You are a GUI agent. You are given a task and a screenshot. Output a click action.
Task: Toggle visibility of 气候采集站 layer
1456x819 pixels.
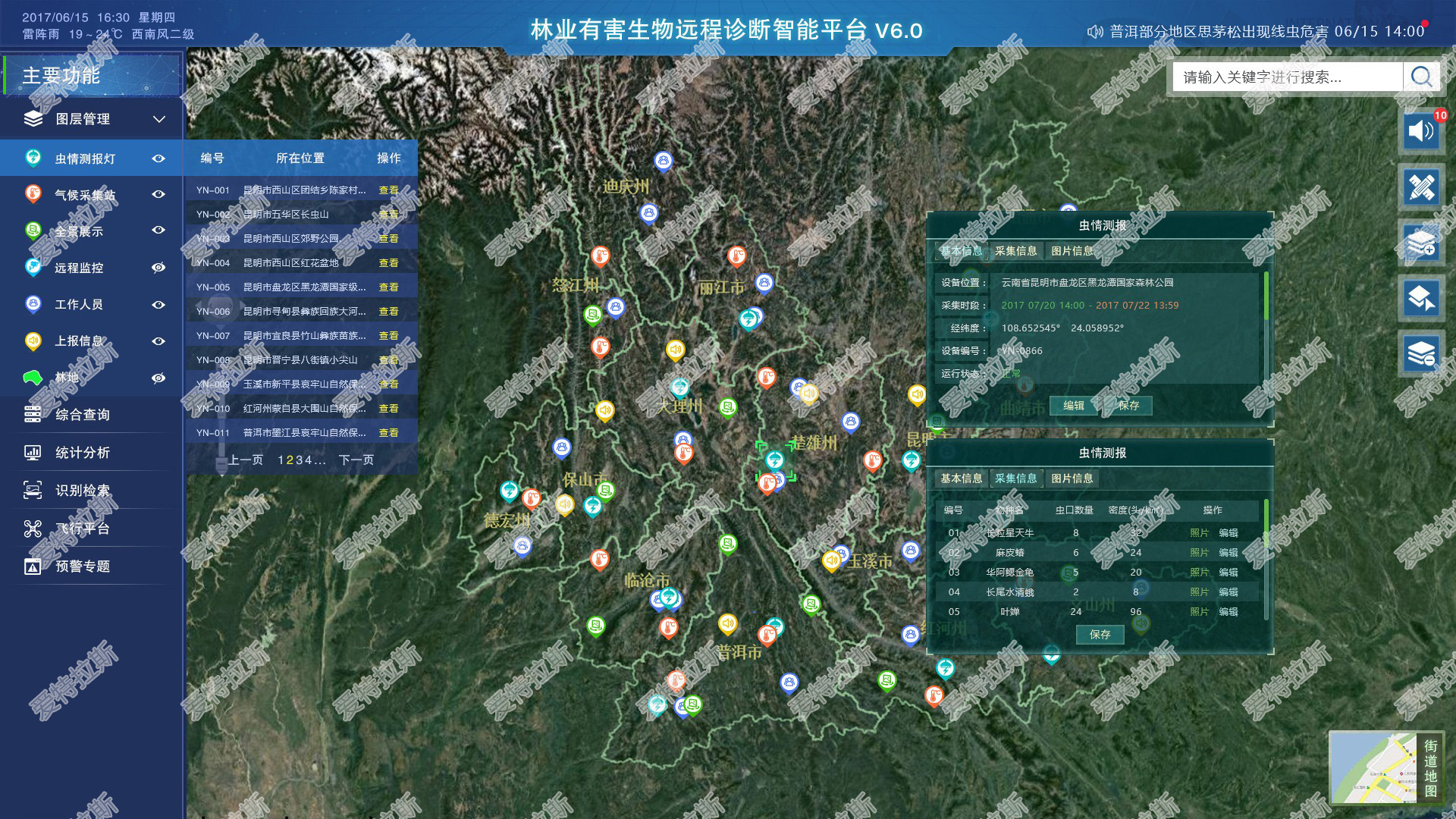pyautogui.click(x=158, y=194)
